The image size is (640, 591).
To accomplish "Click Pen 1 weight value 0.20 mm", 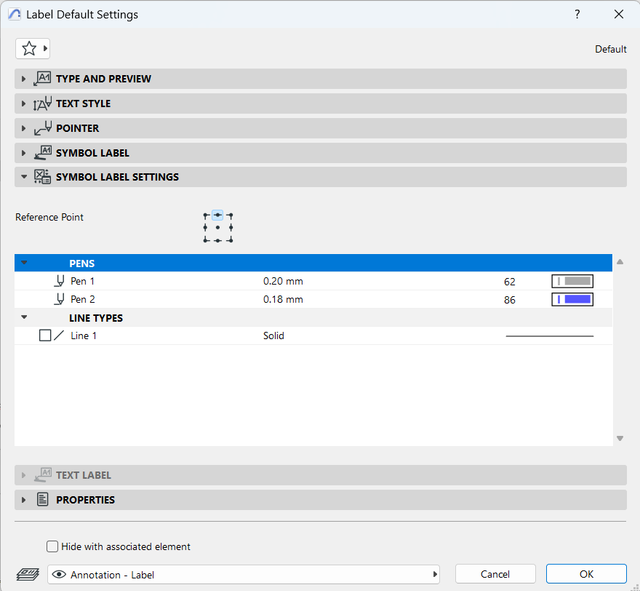I will pyautogui.click(x=283, y=281).
